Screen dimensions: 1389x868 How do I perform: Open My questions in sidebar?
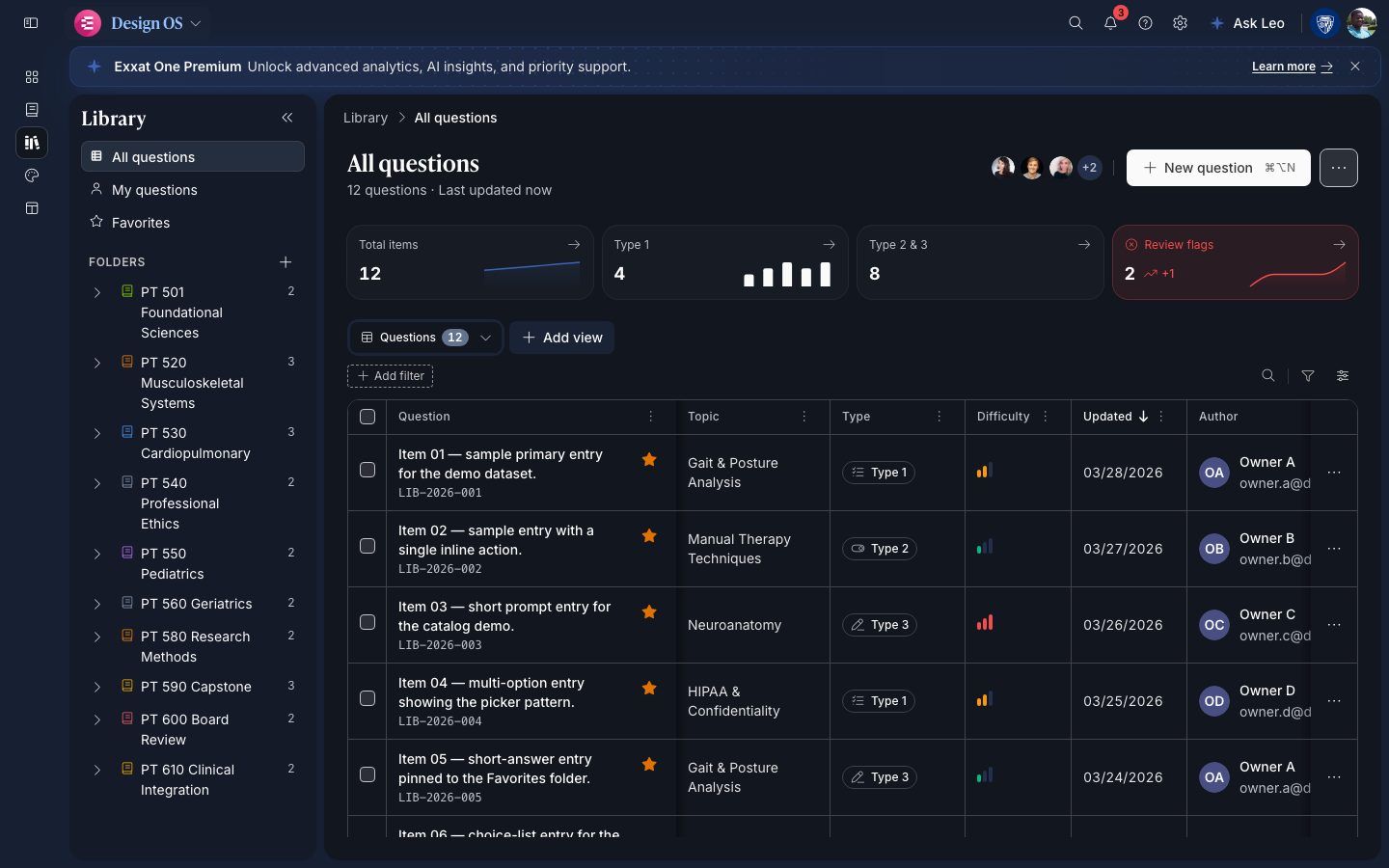[x=193, y=190]
